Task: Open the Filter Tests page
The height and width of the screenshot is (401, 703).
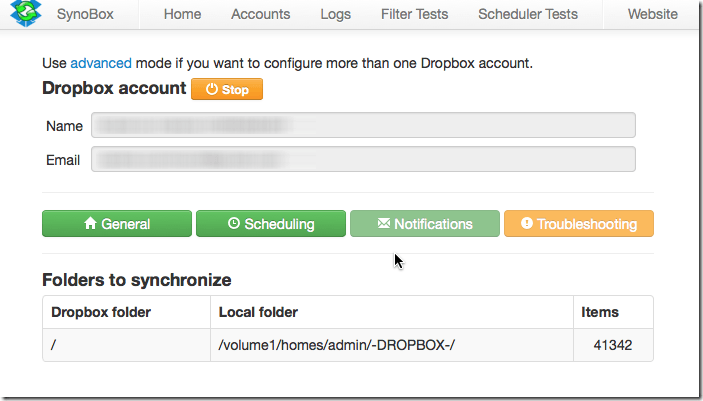Action: [414, 14]
